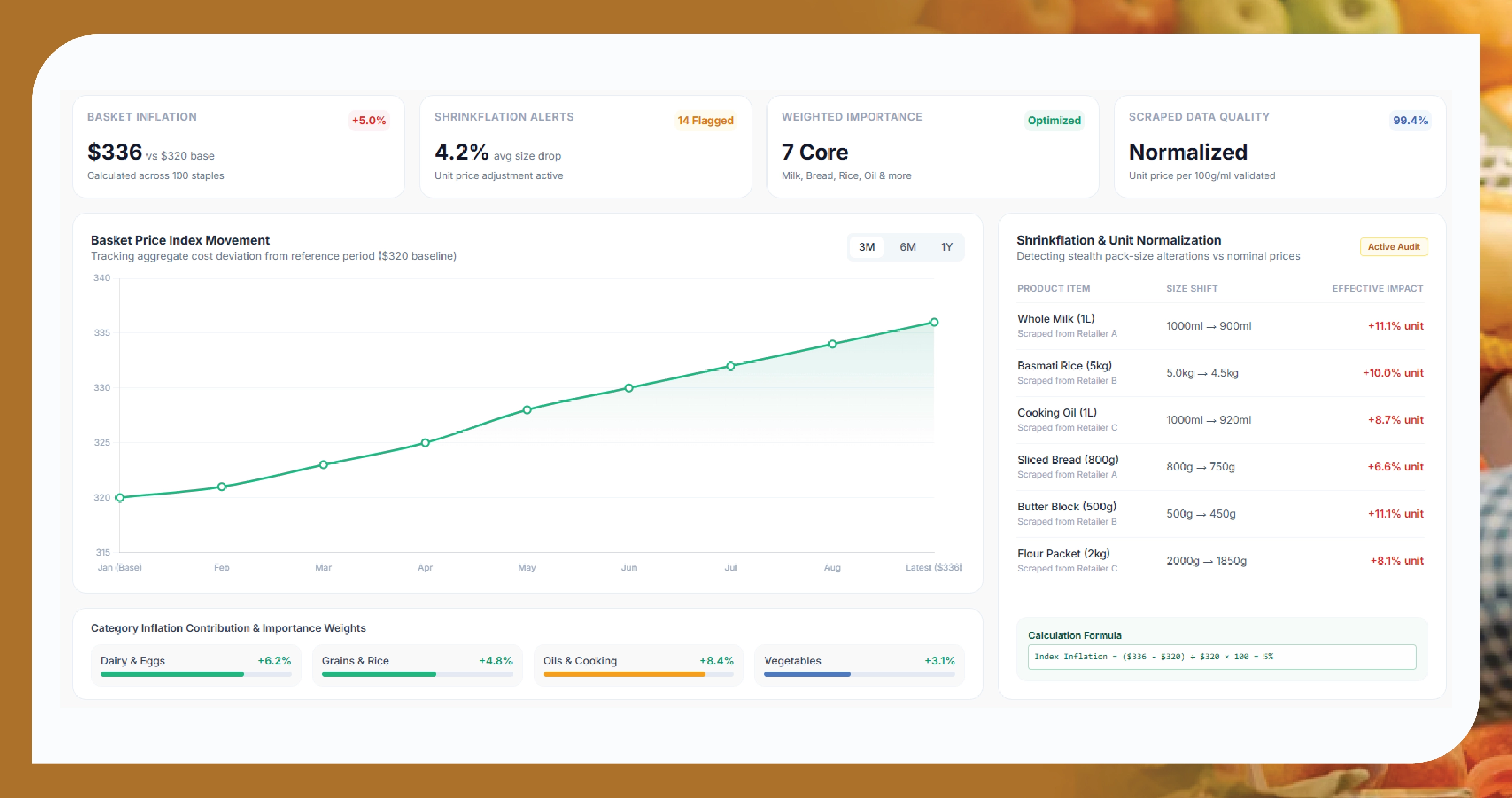Click the $336 basket inflation value
1512x798 pixels.
point(114,152)
